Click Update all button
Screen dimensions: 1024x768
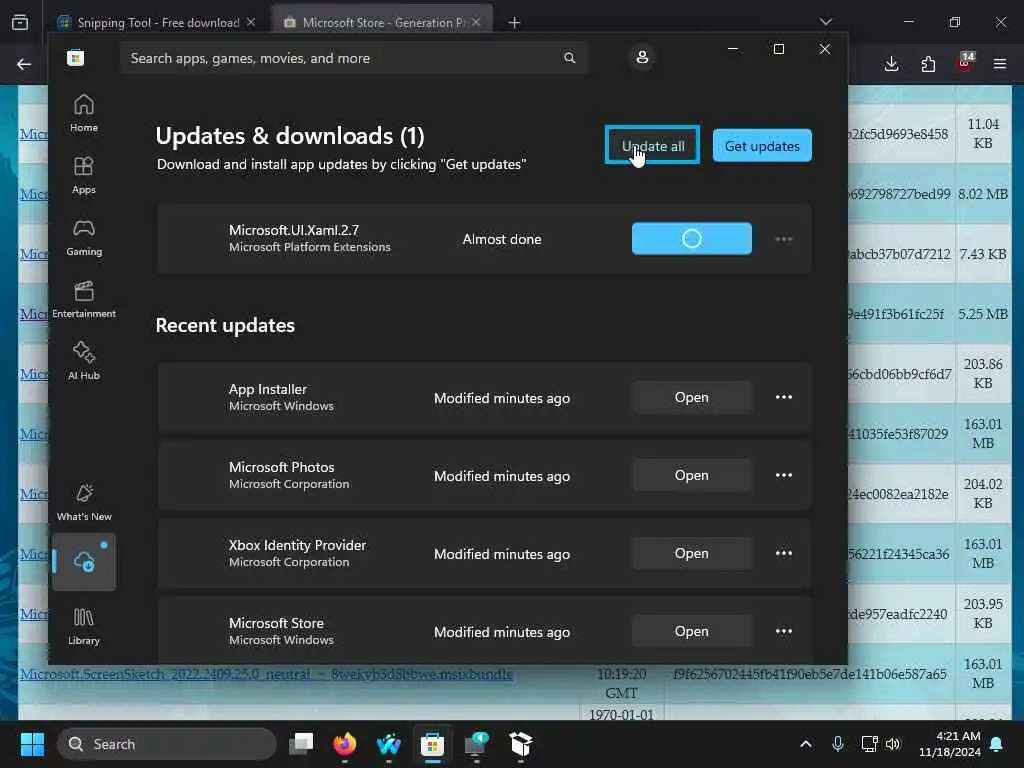point(652,145)
